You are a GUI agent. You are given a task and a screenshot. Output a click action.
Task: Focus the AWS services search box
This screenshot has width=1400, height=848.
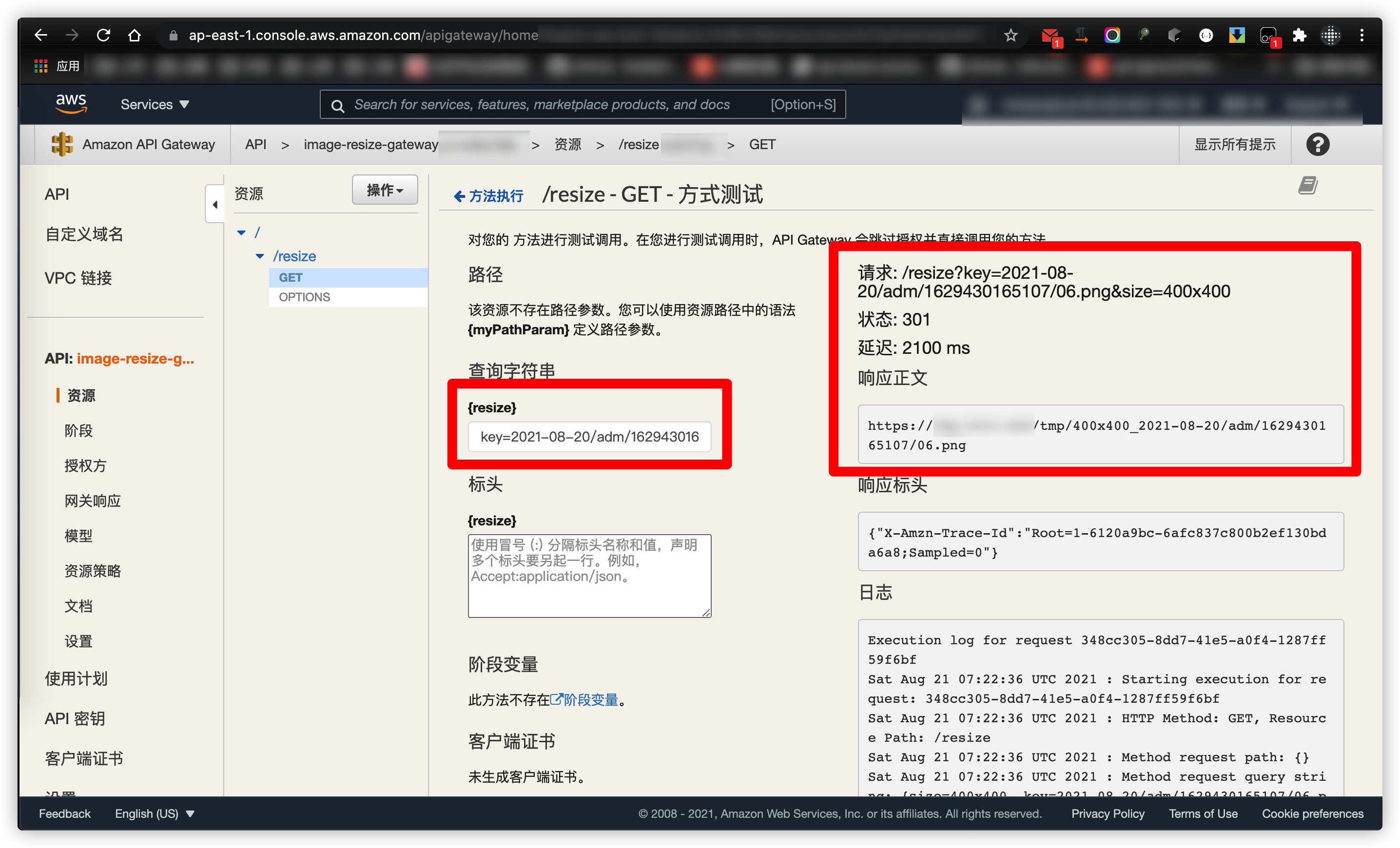coord(583,104)
